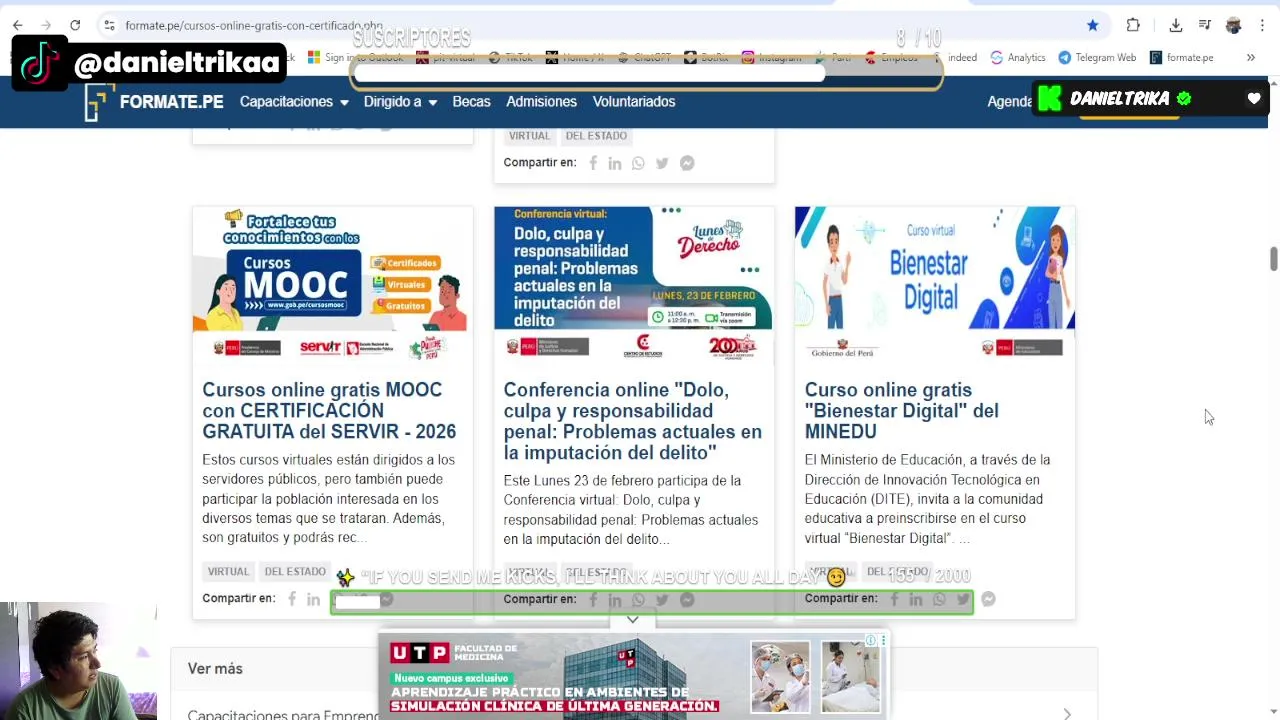
Task: Share Bienestar Digital course on LinkedIn
Action: 916,599
